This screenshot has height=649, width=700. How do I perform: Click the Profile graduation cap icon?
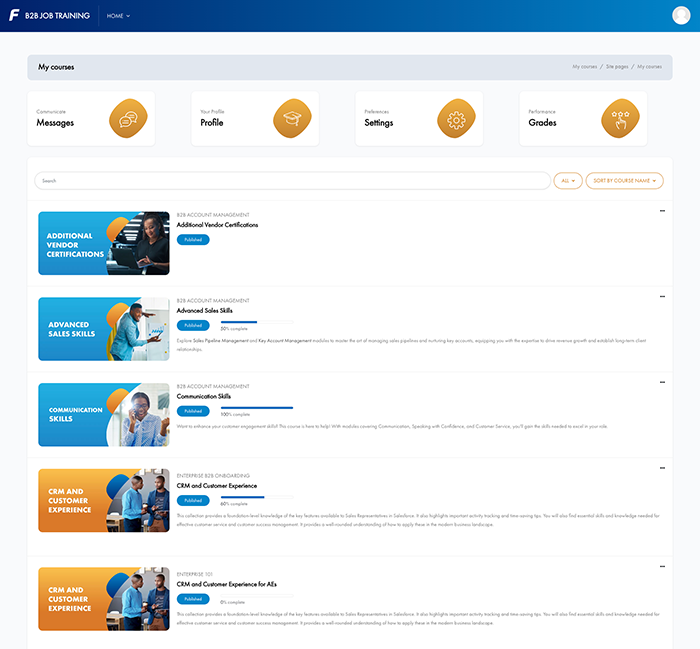click(x=292, y=119)
